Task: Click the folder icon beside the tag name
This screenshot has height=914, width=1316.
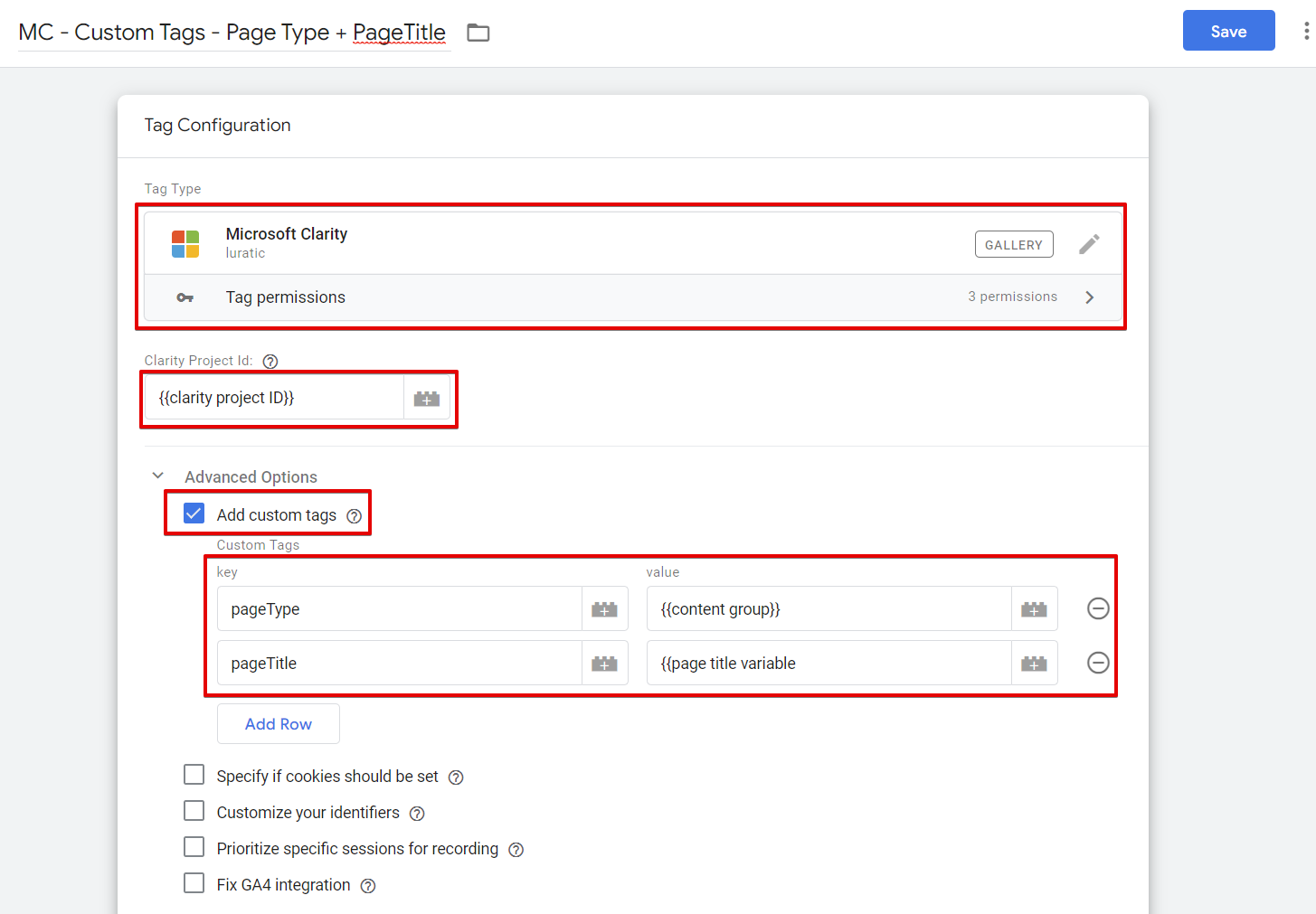Action: click(x=478, y=32)
